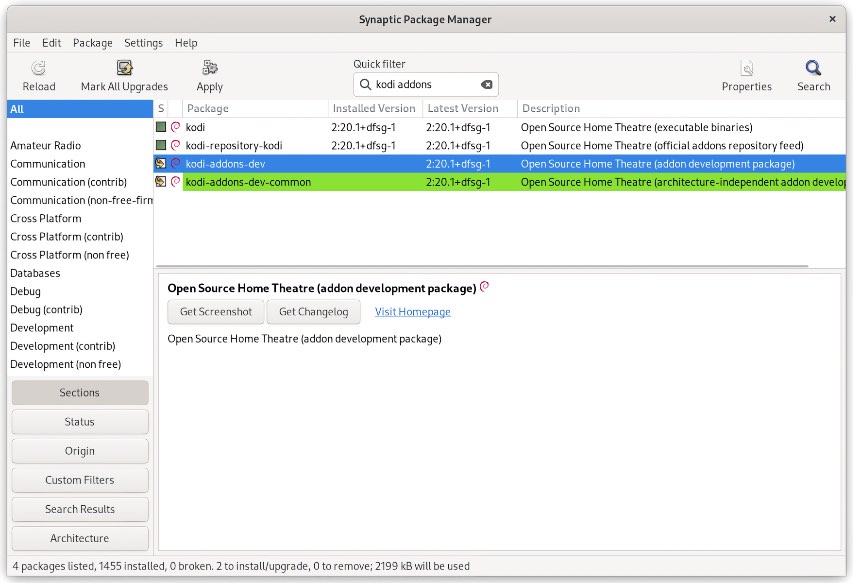The image size is (853, 583).
Task: Select Development section
Action: (80, 327)
